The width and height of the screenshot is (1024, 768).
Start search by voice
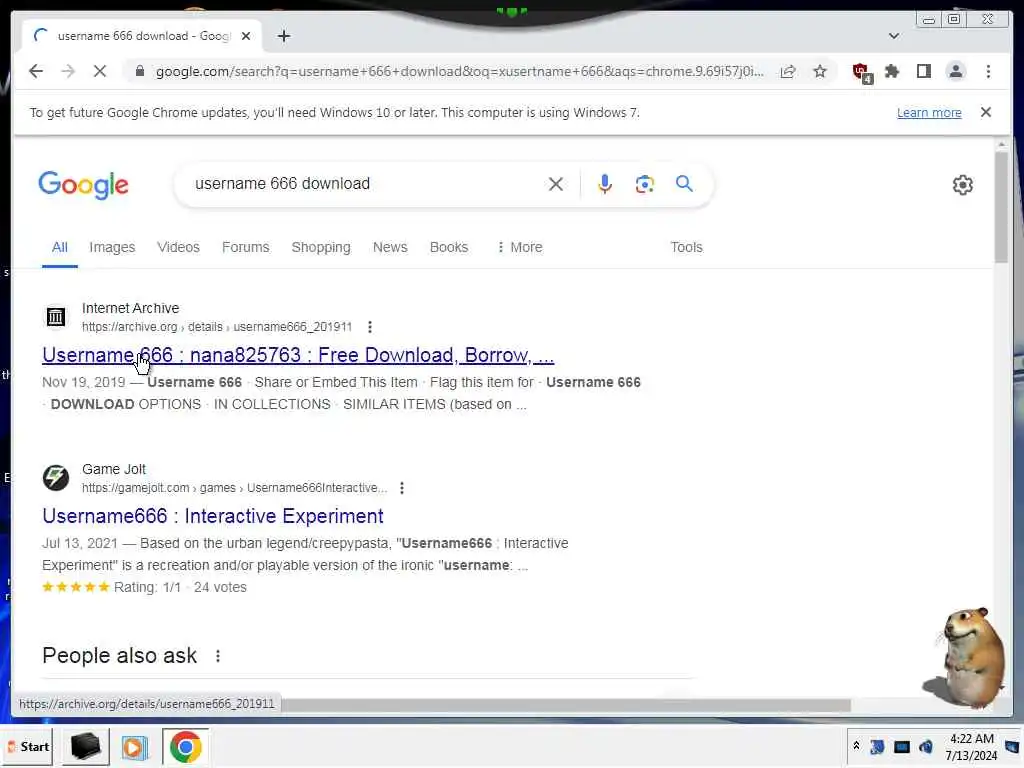(605, 184)
